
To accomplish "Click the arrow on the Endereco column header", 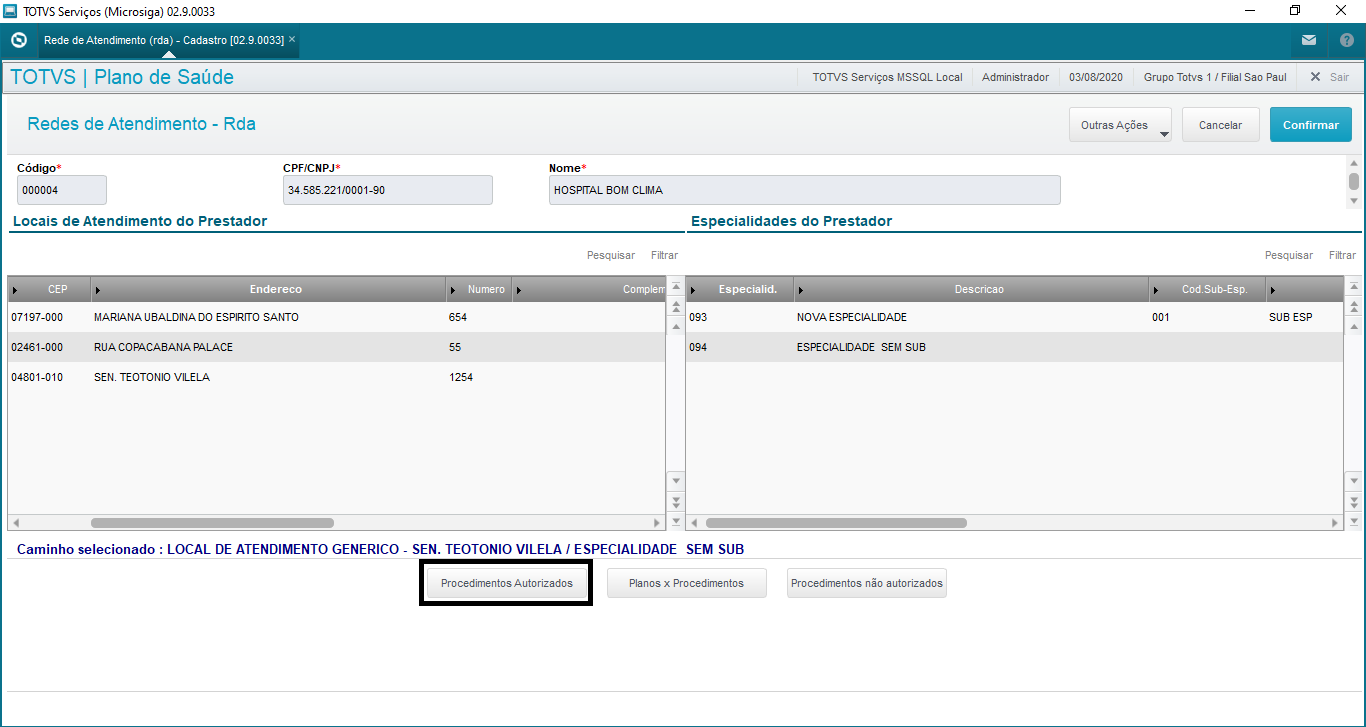I will [98, 290].
